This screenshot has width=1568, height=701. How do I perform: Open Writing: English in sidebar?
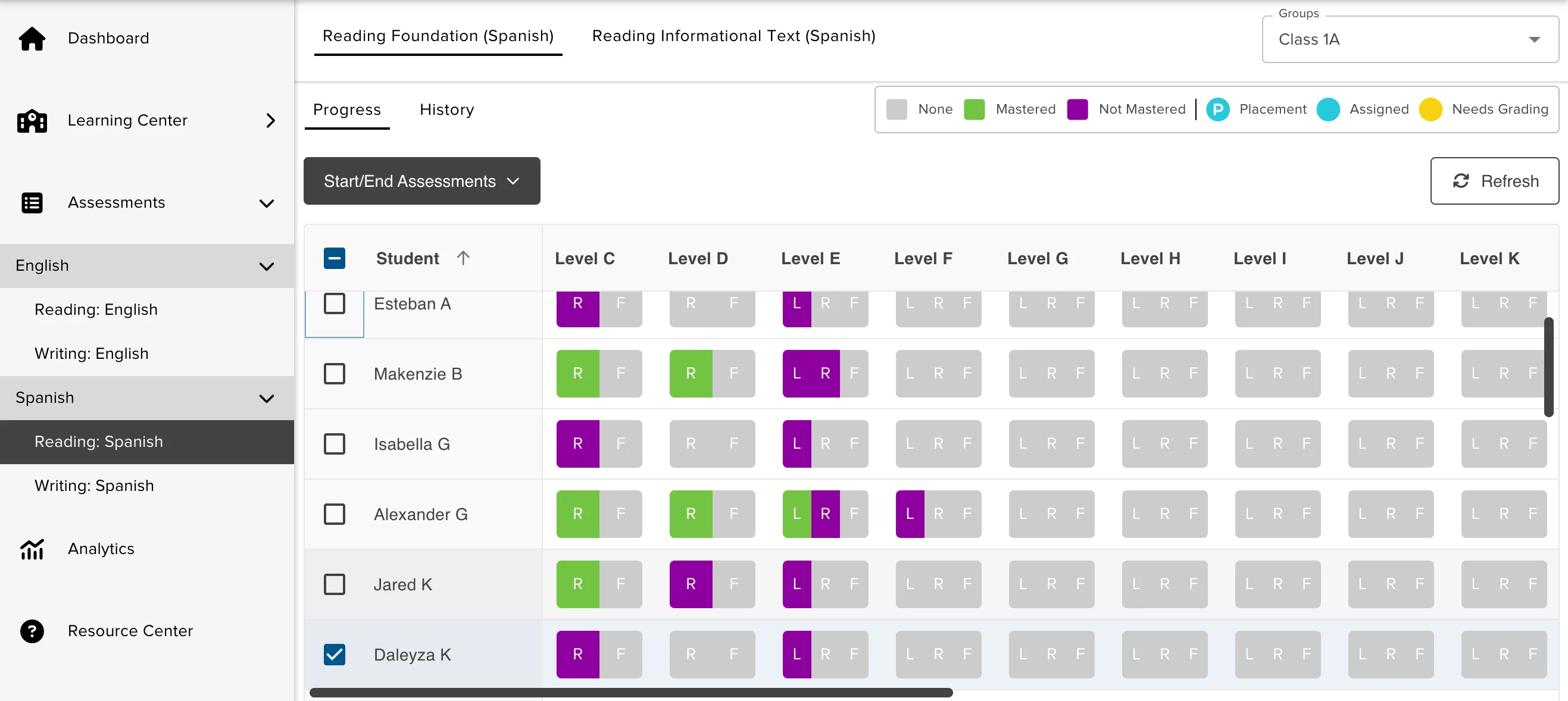pos(146,354)
